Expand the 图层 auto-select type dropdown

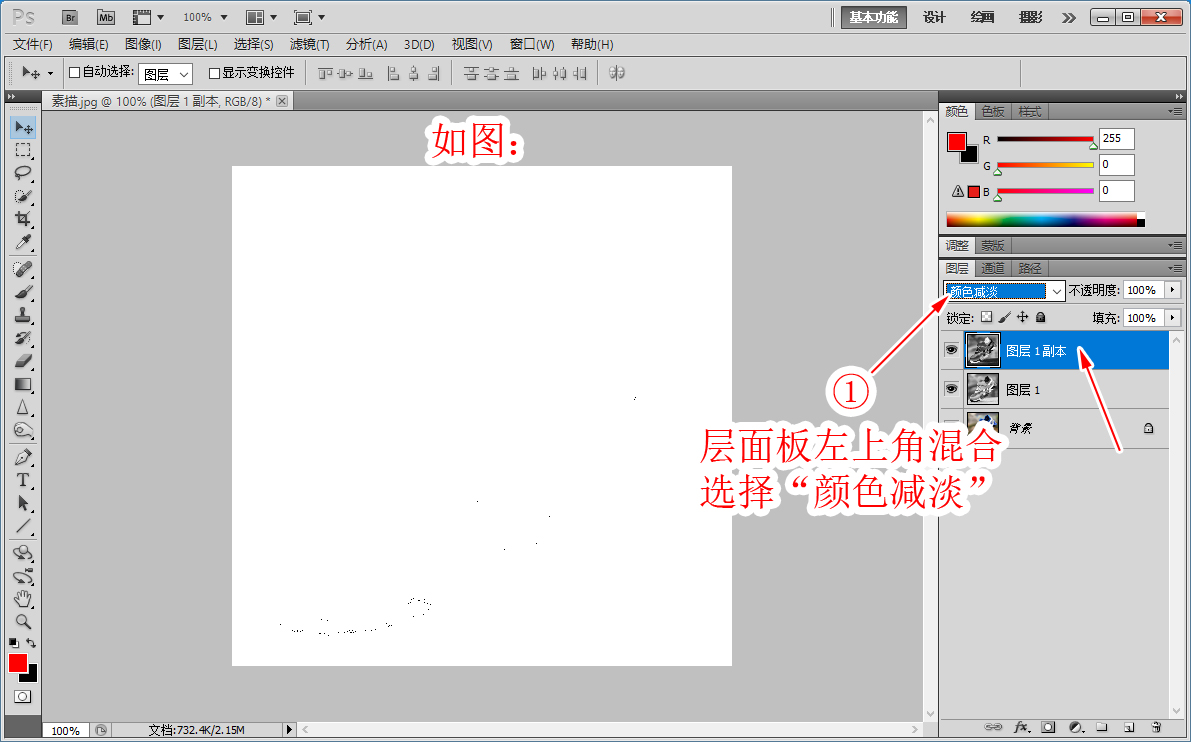[165, 74]
